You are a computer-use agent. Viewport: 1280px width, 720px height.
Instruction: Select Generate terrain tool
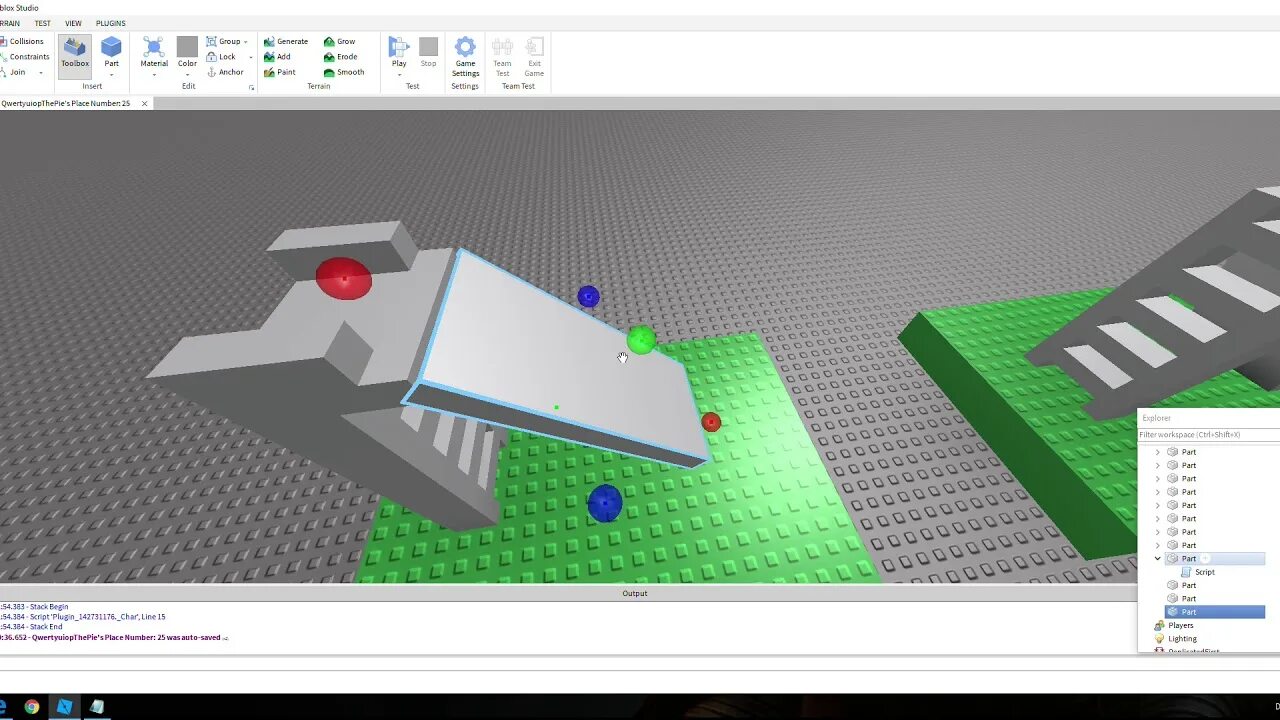coord(286,41)
